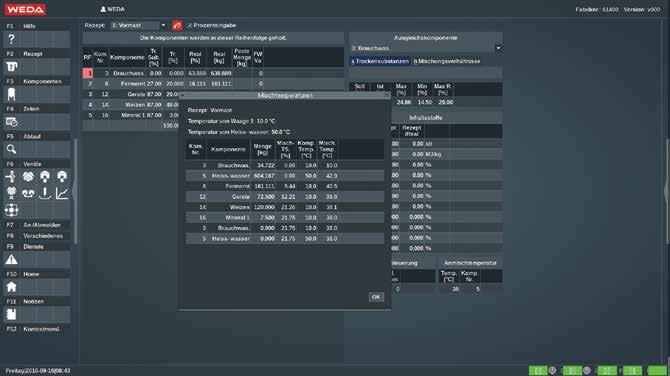Select the fill level probe icon
The image size is (670, 376).
[x=45, y=193]
